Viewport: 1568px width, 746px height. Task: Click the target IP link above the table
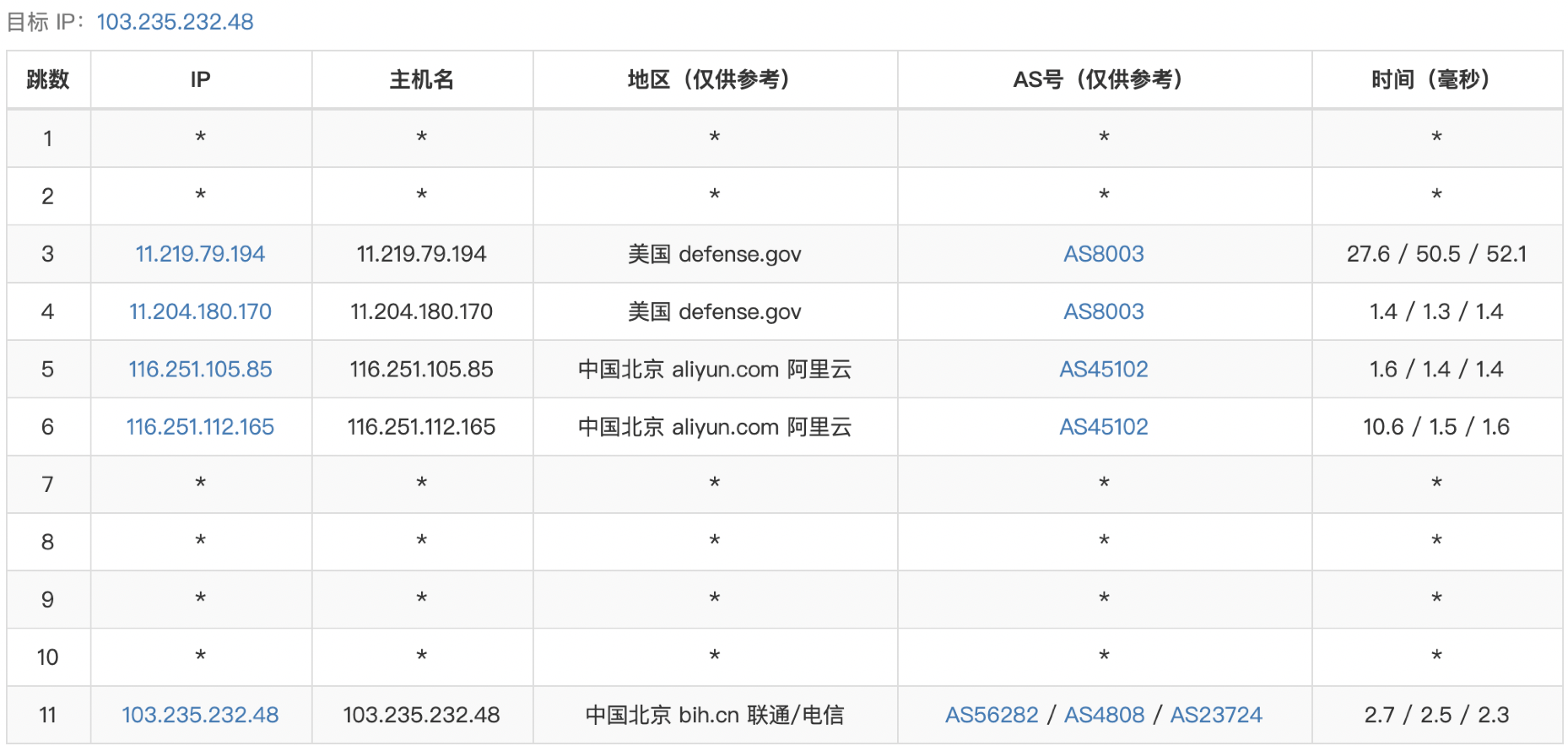175,22
